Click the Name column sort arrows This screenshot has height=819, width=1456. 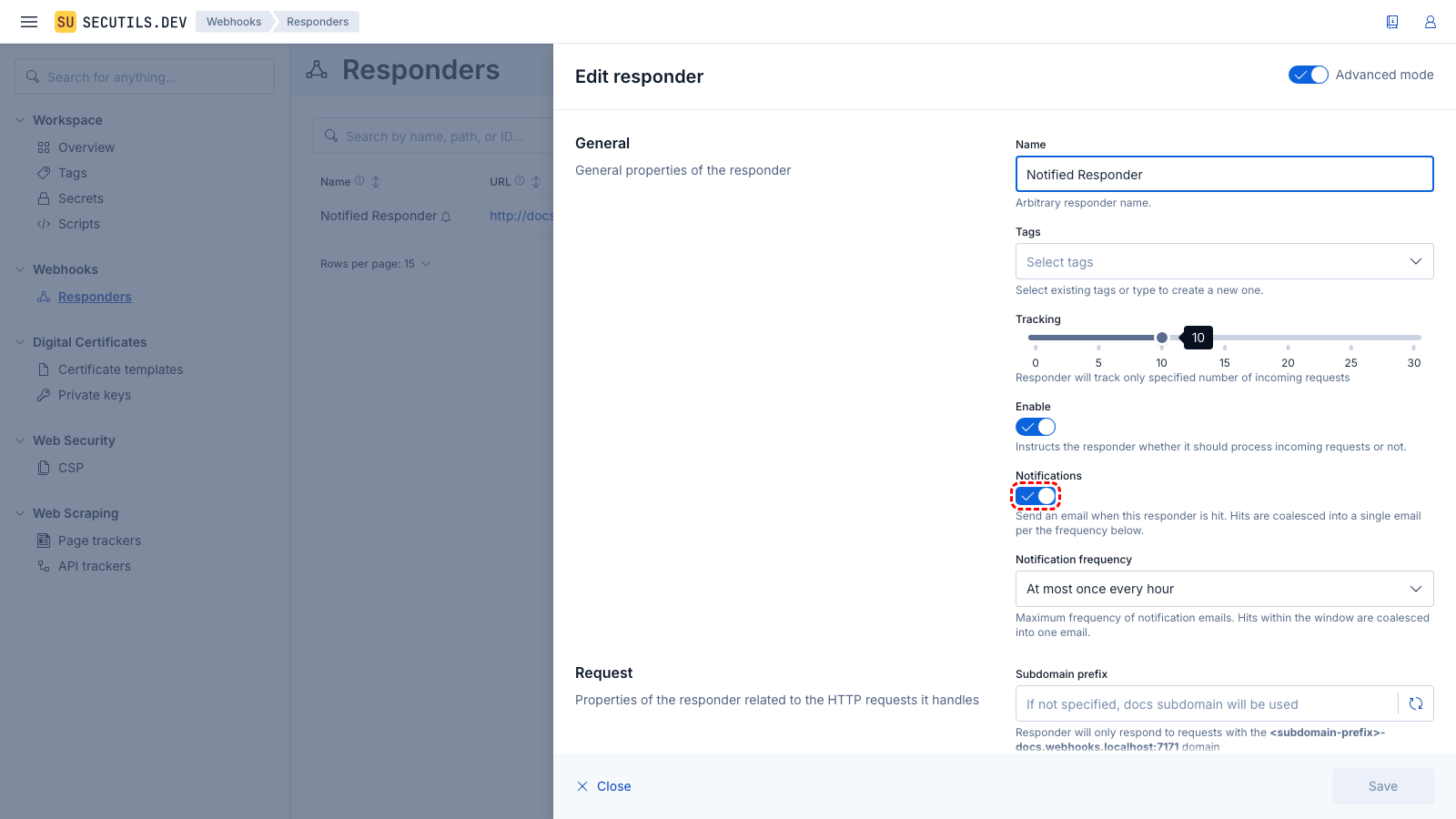(376, 182)
